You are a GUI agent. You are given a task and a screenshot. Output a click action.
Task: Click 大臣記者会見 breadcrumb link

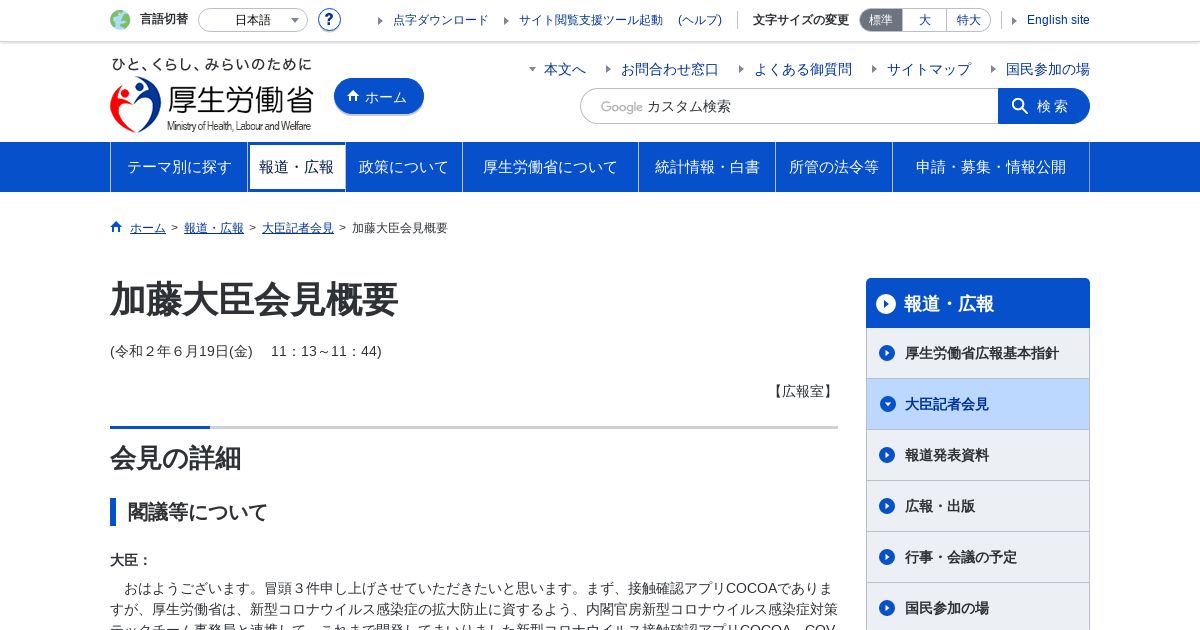pyautogui.click(x=298, y=228)
